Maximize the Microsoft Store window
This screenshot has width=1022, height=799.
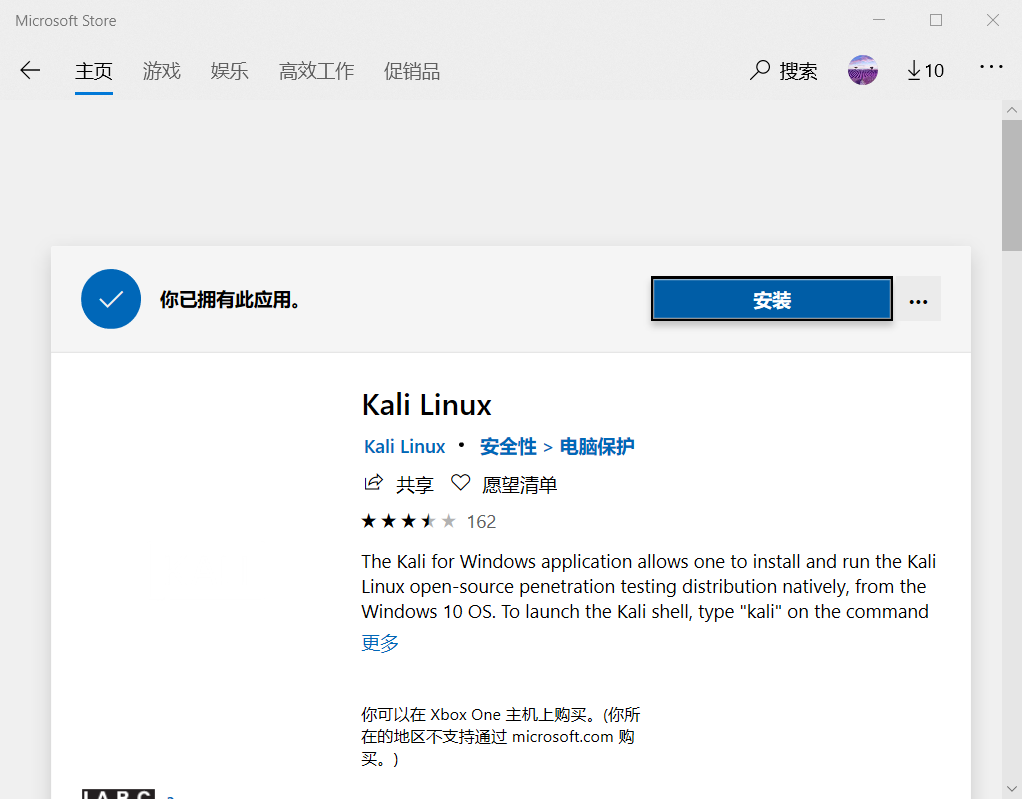pyautogui.click(x=936, y=20)
